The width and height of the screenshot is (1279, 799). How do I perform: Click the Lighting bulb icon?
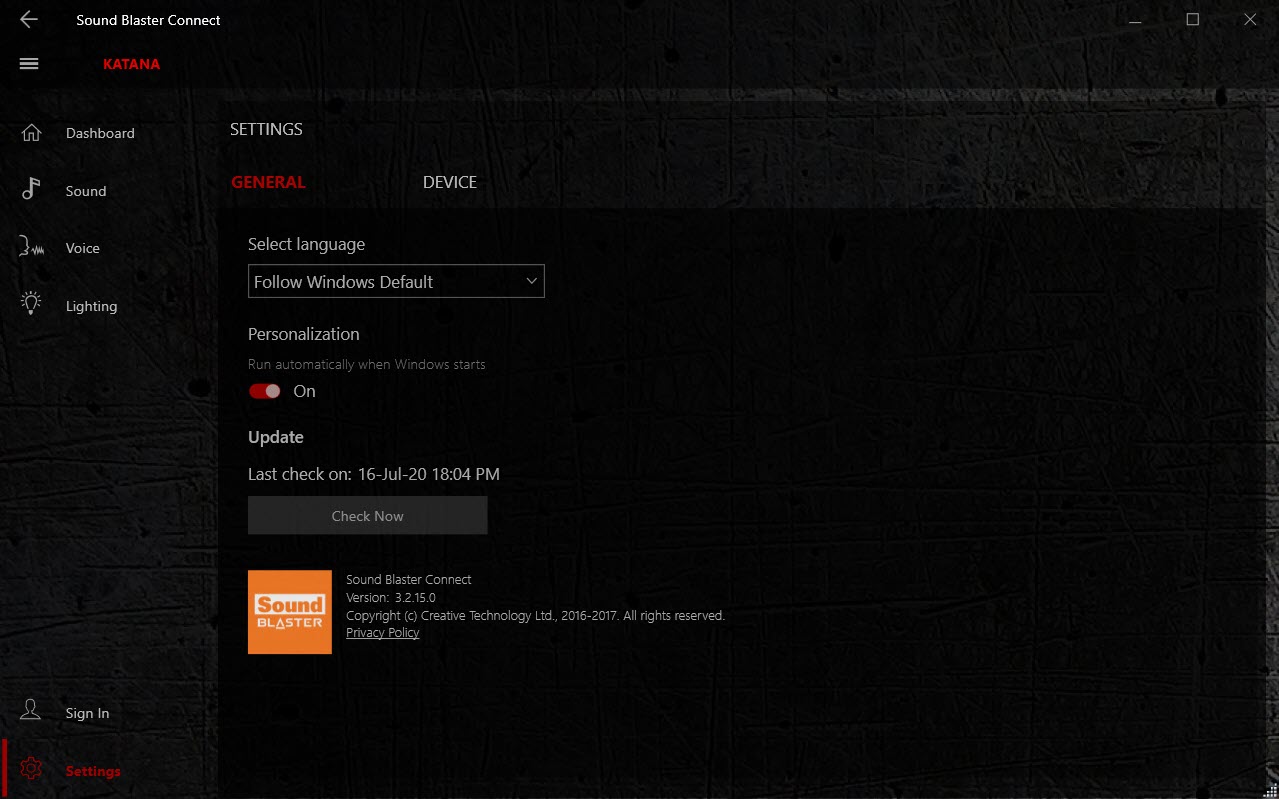31,305
